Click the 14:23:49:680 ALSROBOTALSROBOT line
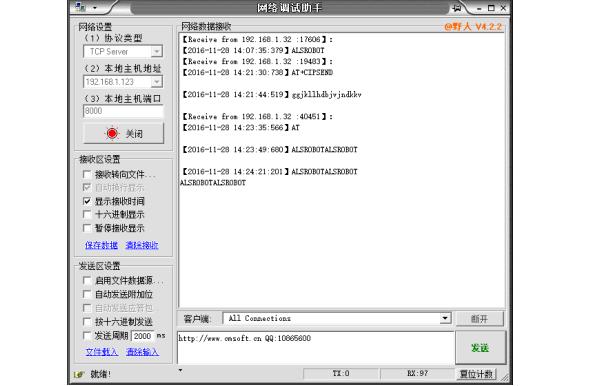 [269, 150]
